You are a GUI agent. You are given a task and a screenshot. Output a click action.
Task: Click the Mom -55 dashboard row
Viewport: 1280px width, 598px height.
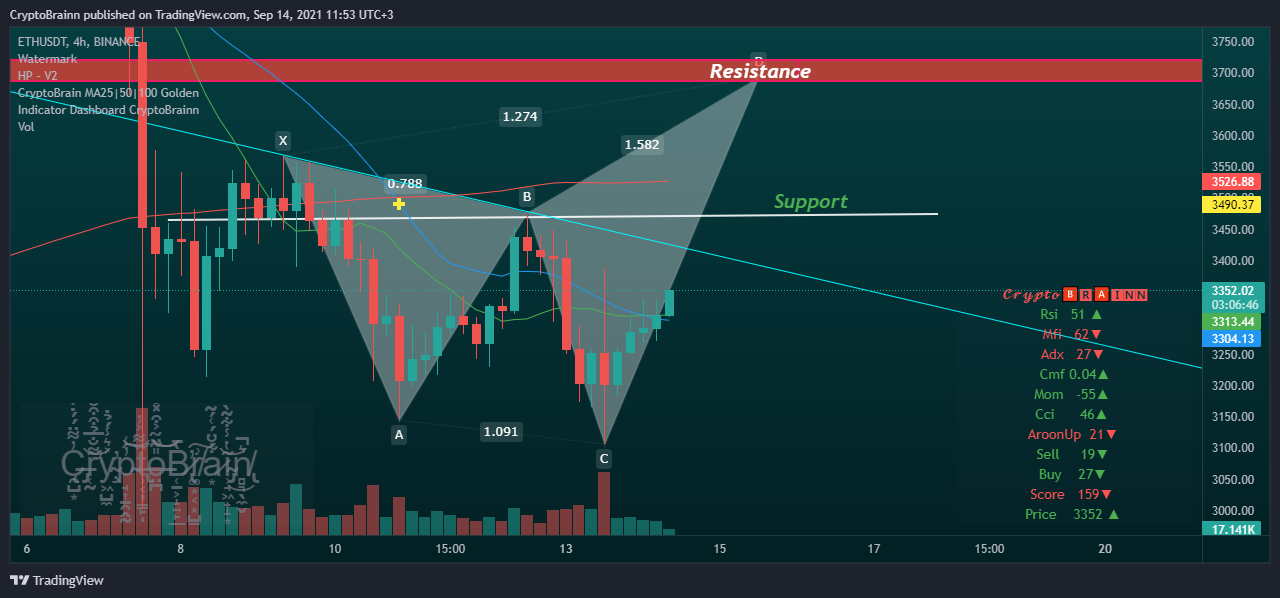(1070, 394)
